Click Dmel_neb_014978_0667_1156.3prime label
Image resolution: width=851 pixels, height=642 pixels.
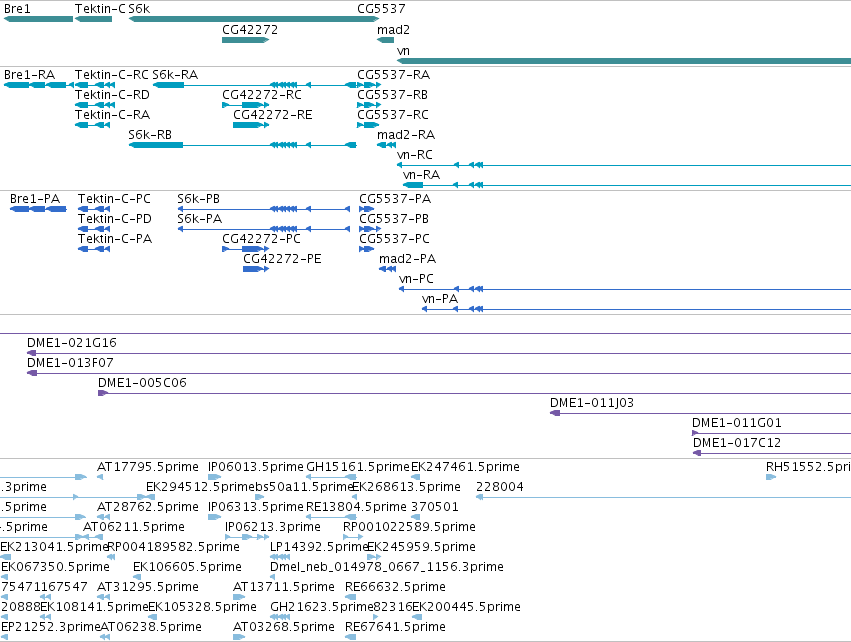(x=386, y=568)
